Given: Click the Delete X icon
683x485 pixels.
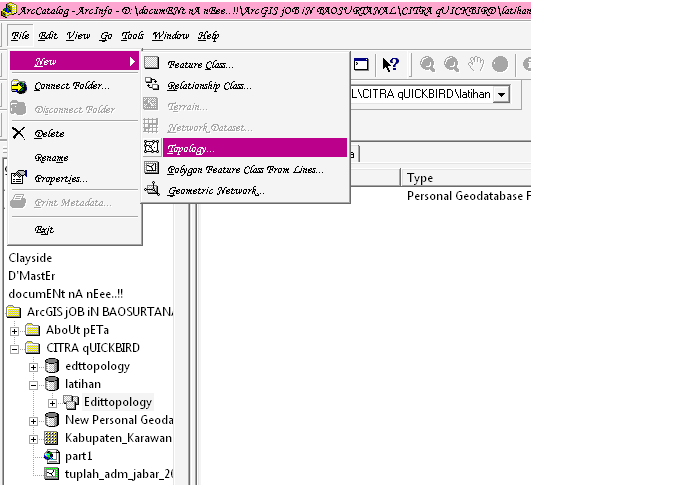Looking at the screenshot, I should pos(18,133).
